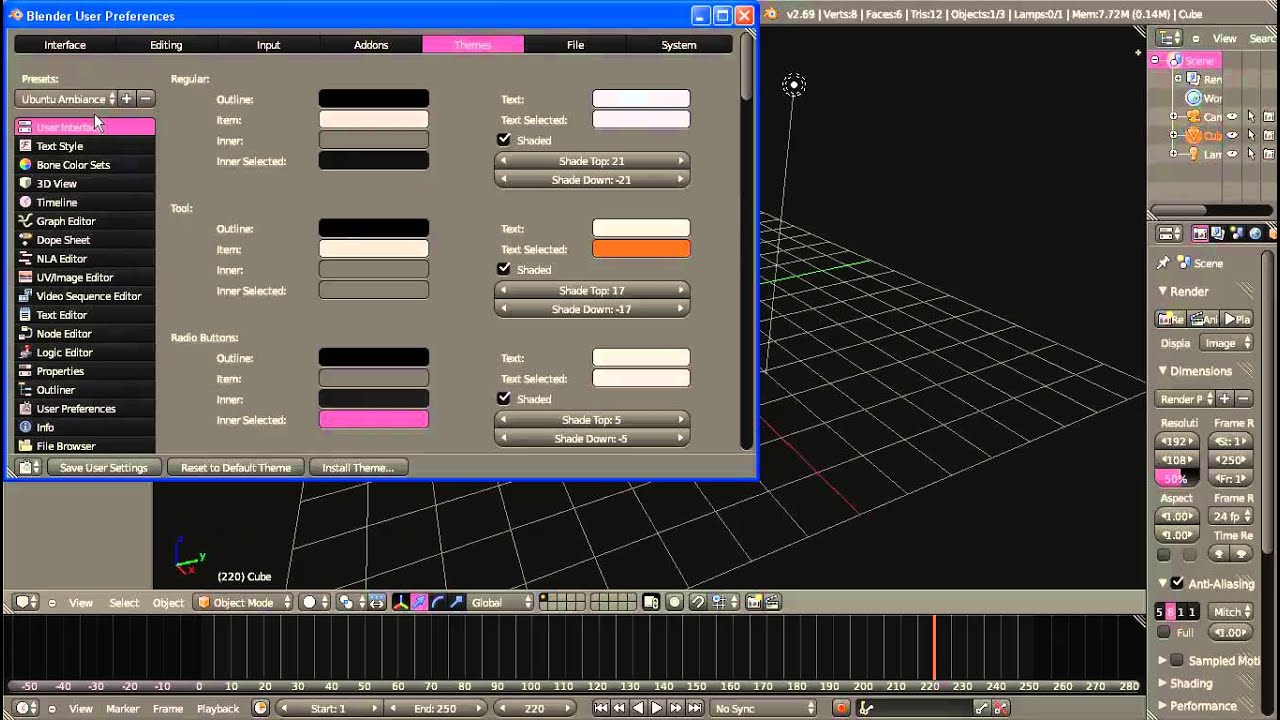The image size is (1280, 720).
Task: Click Reset to Default Theme button
Action: [236, 467]
